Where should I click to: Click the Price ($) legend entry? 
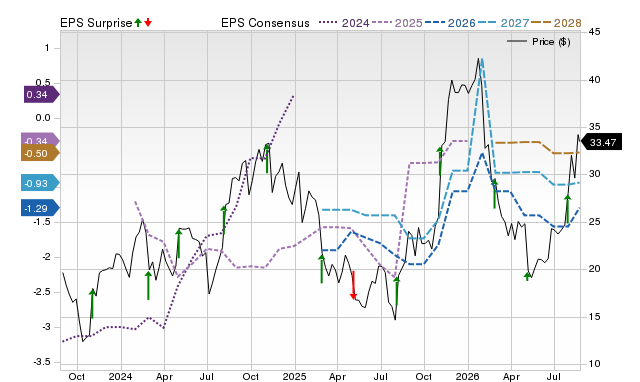pyautogui.click(x=539, y=42)
